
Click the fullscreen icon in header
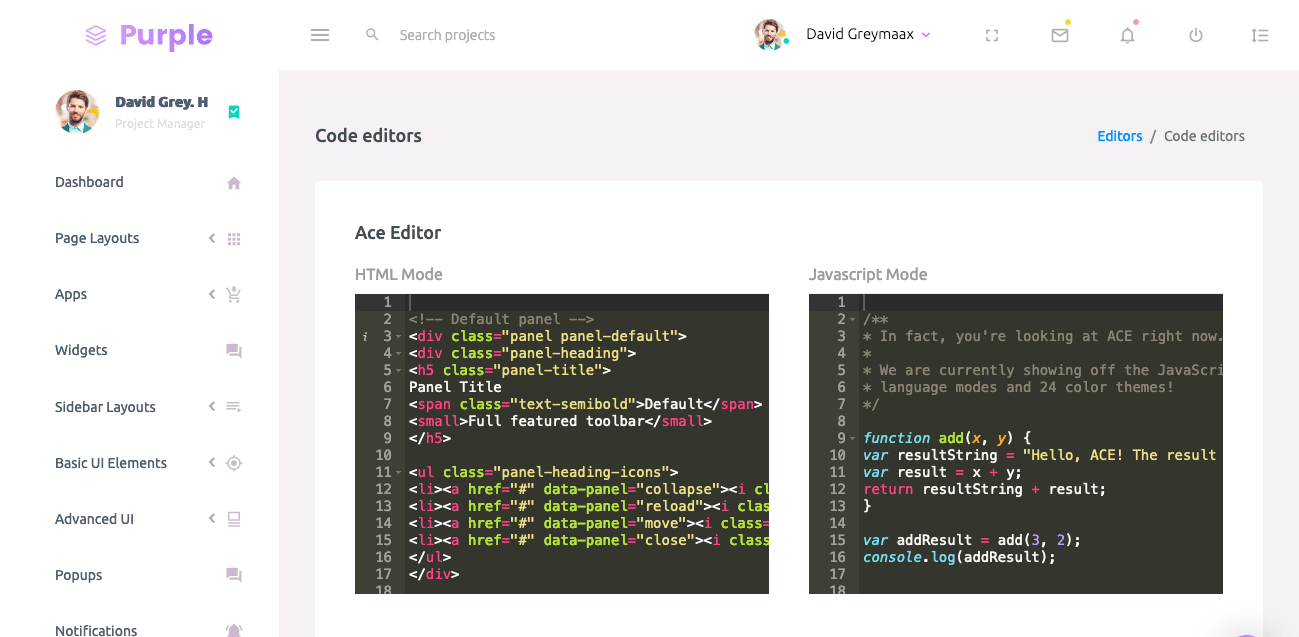992,35
